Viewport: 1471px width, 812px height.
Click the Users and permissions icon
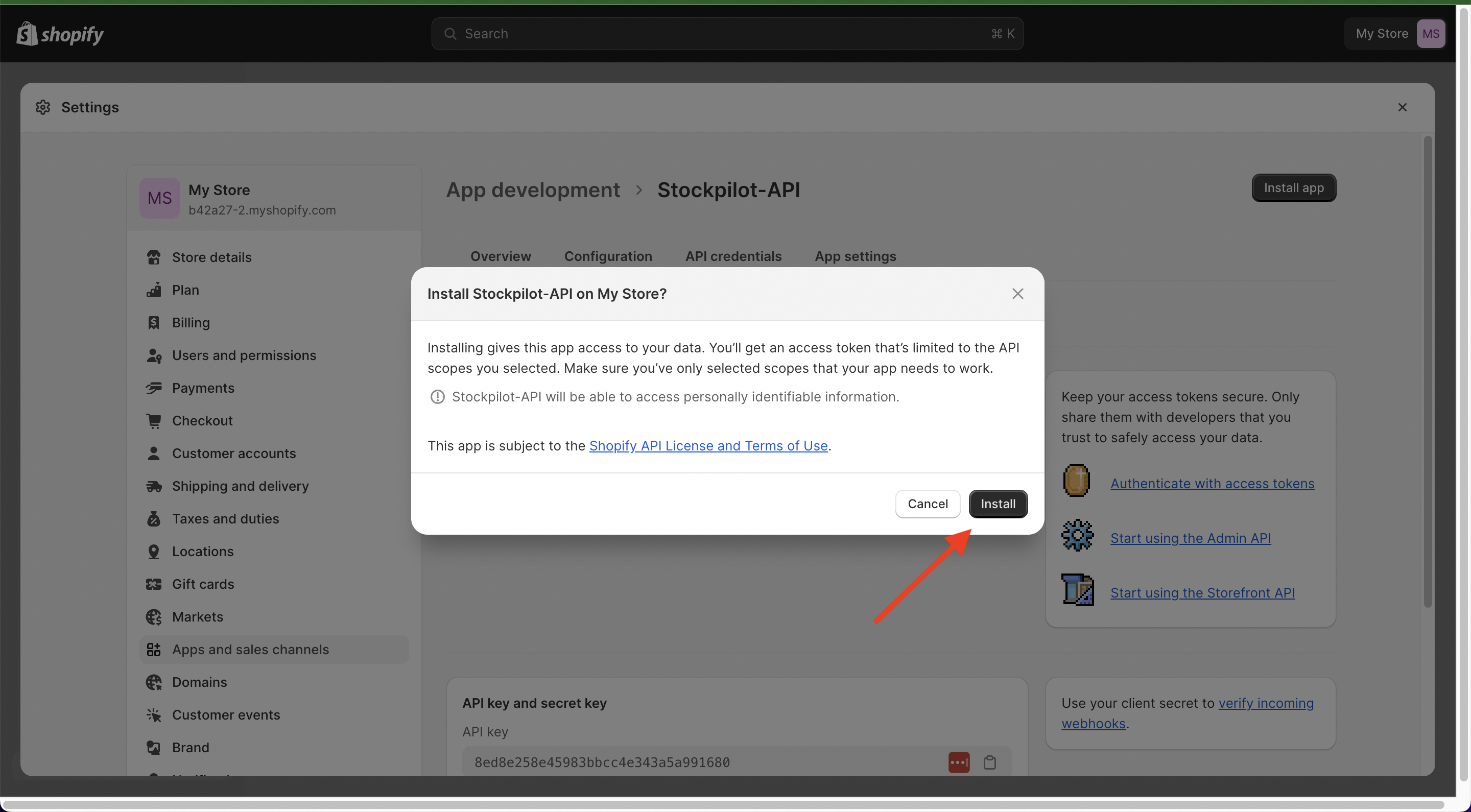[x=154, y=355]
